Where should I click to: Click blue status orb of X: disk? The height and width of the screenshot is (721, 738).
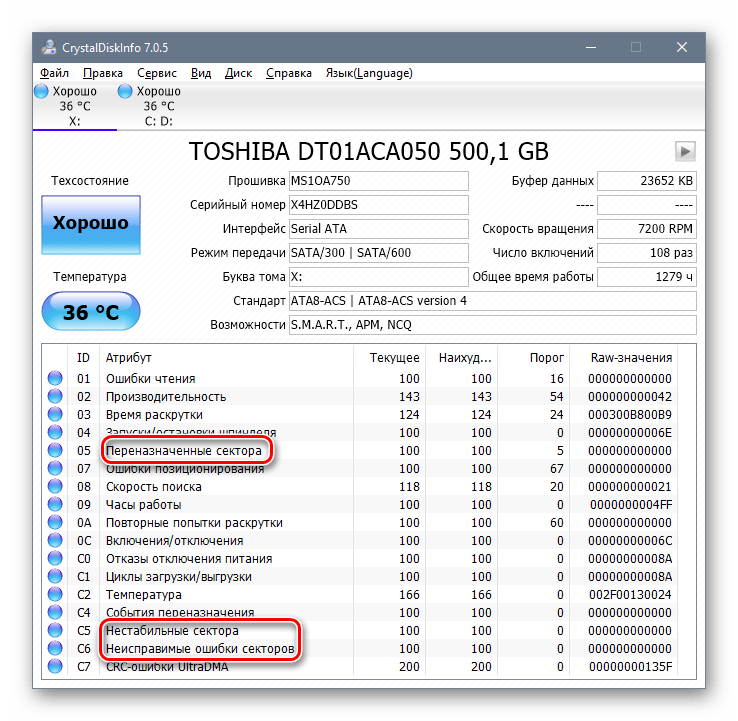pyautogui.click(x=41, y=91)
